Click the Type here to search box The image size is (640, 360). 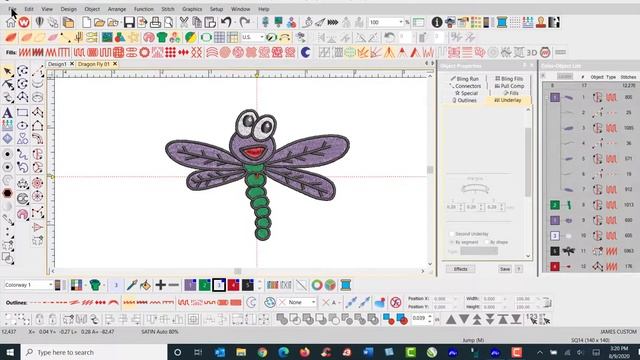point(94,352)
